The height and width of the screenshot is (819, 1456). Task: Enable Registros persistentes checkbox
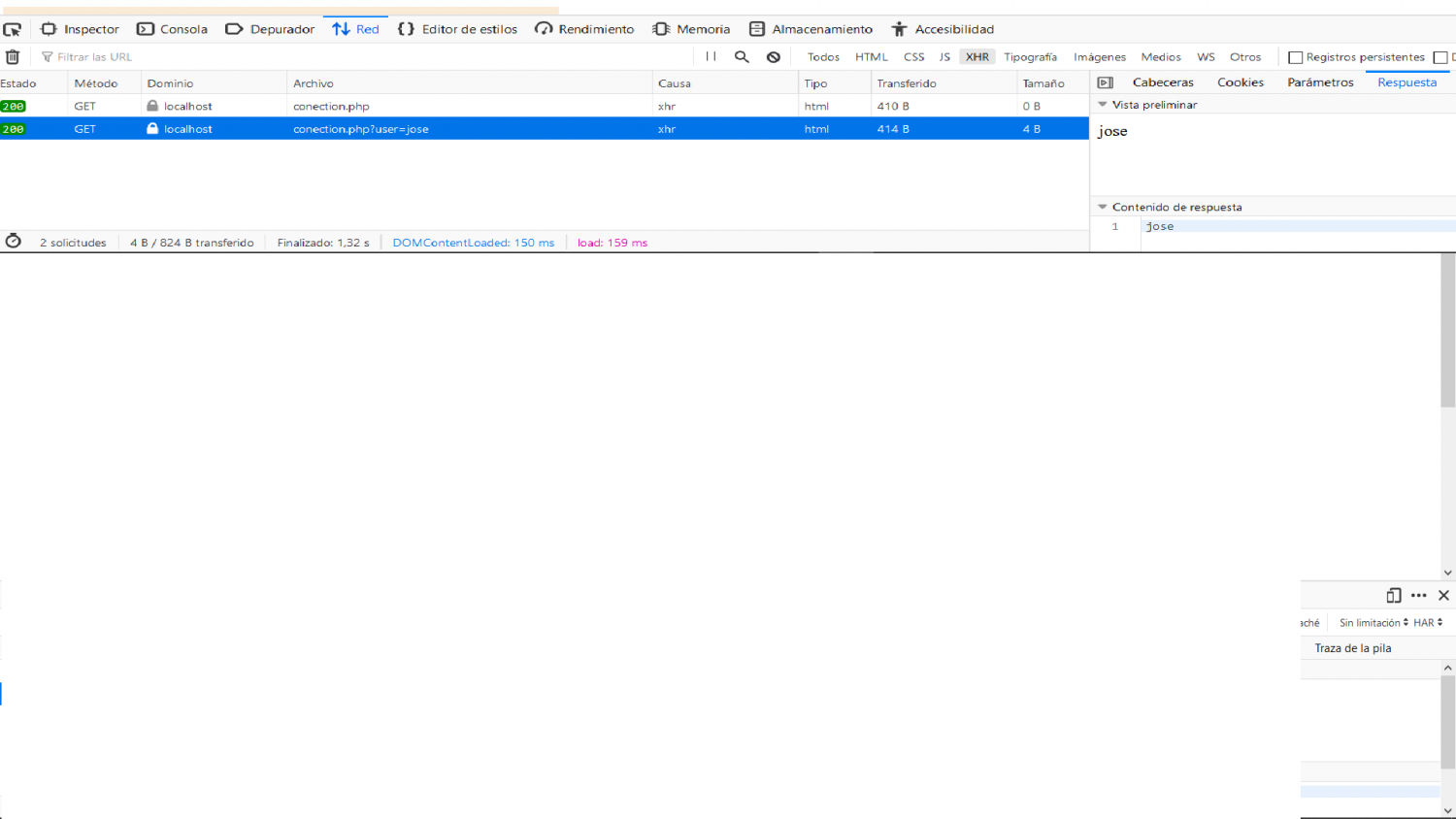coord(1295,57)
